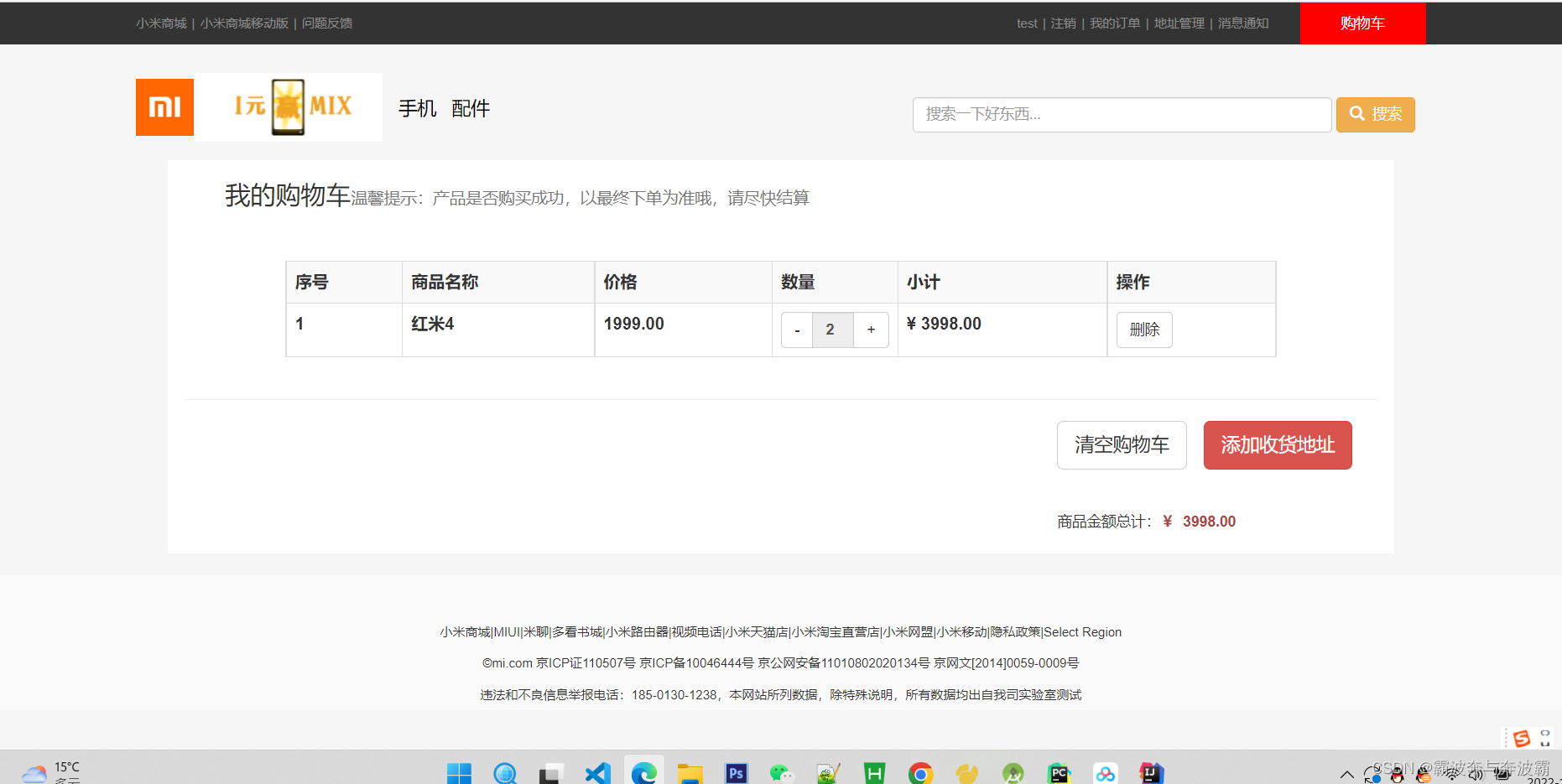Open the footer 小米天猫店 link
This screenshot has width=1562, height=784.
(757, 632)
